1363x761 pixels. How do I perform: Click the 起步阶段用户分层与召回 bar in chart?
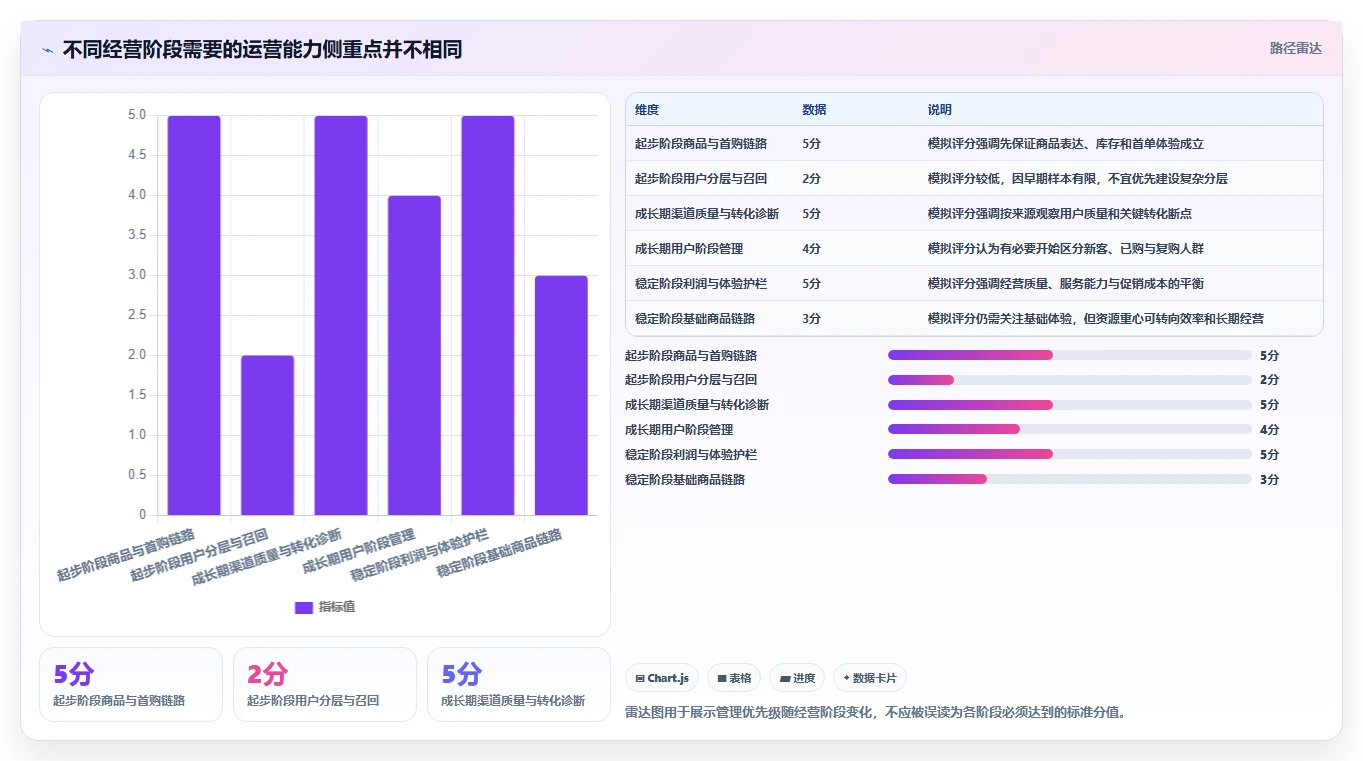point(267,435)
